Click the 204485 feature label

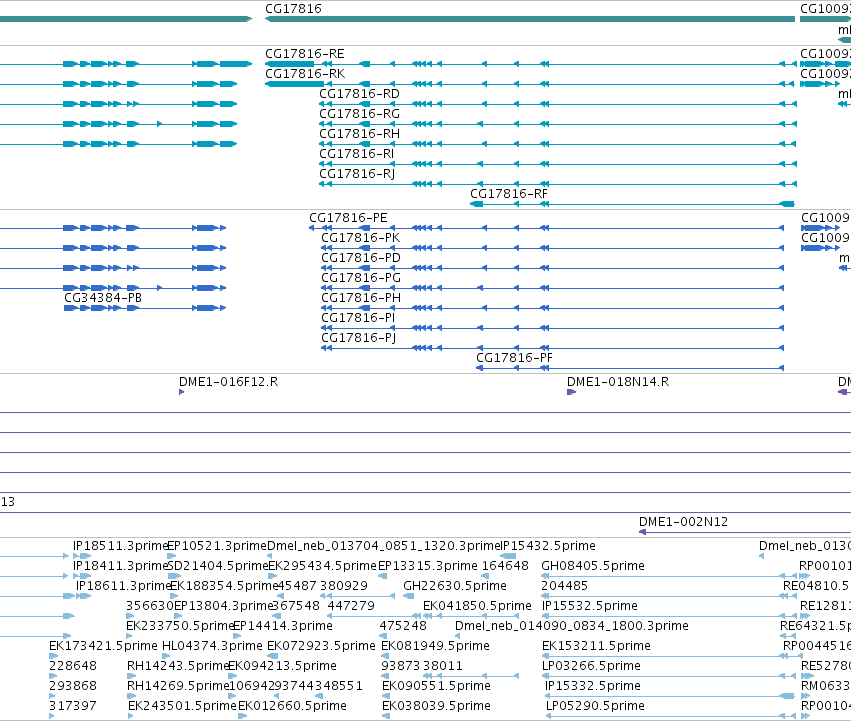(564, 586)
